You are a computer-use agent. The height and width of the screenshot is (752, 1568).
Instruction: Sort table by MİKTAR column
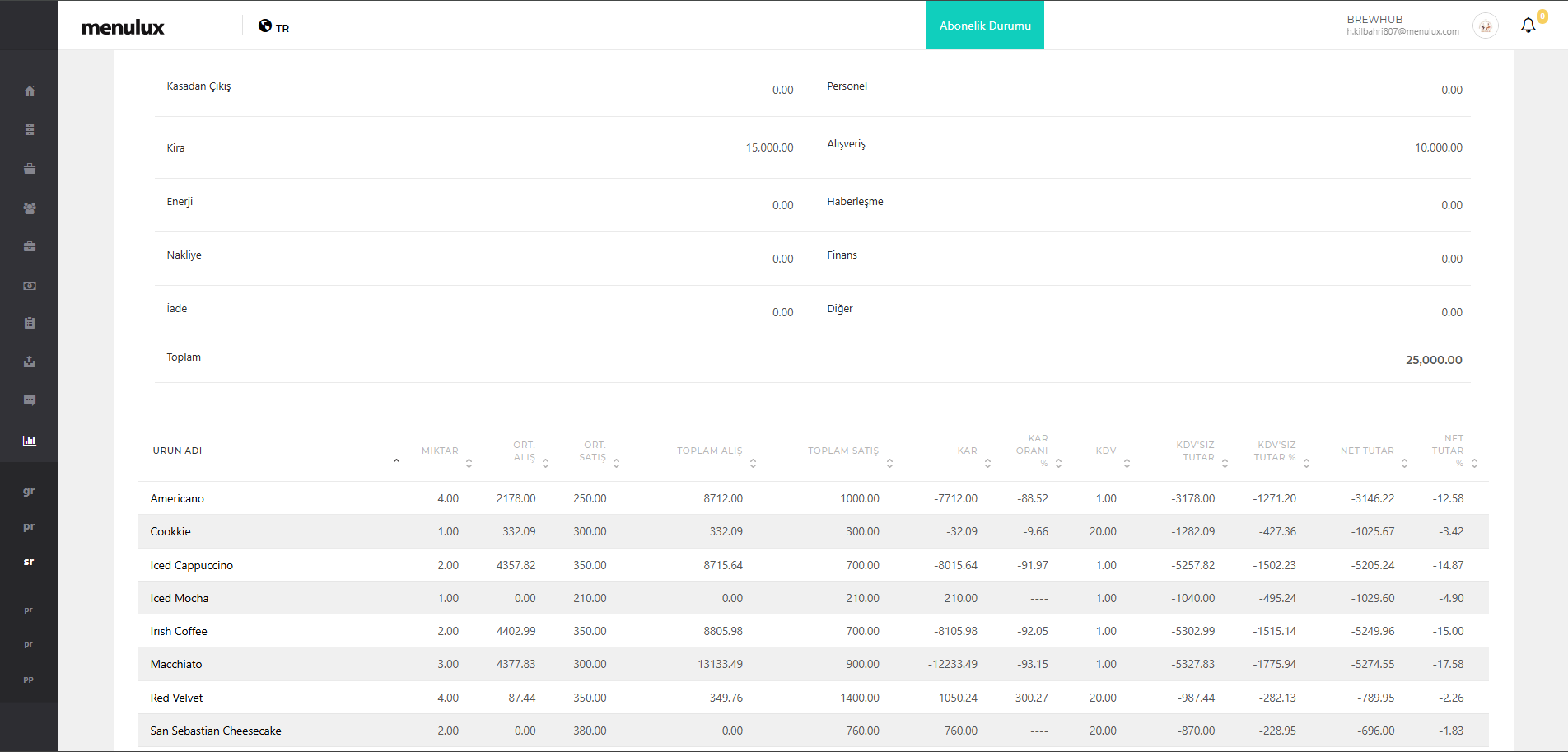pyautogui.click(x=469, y=463)
